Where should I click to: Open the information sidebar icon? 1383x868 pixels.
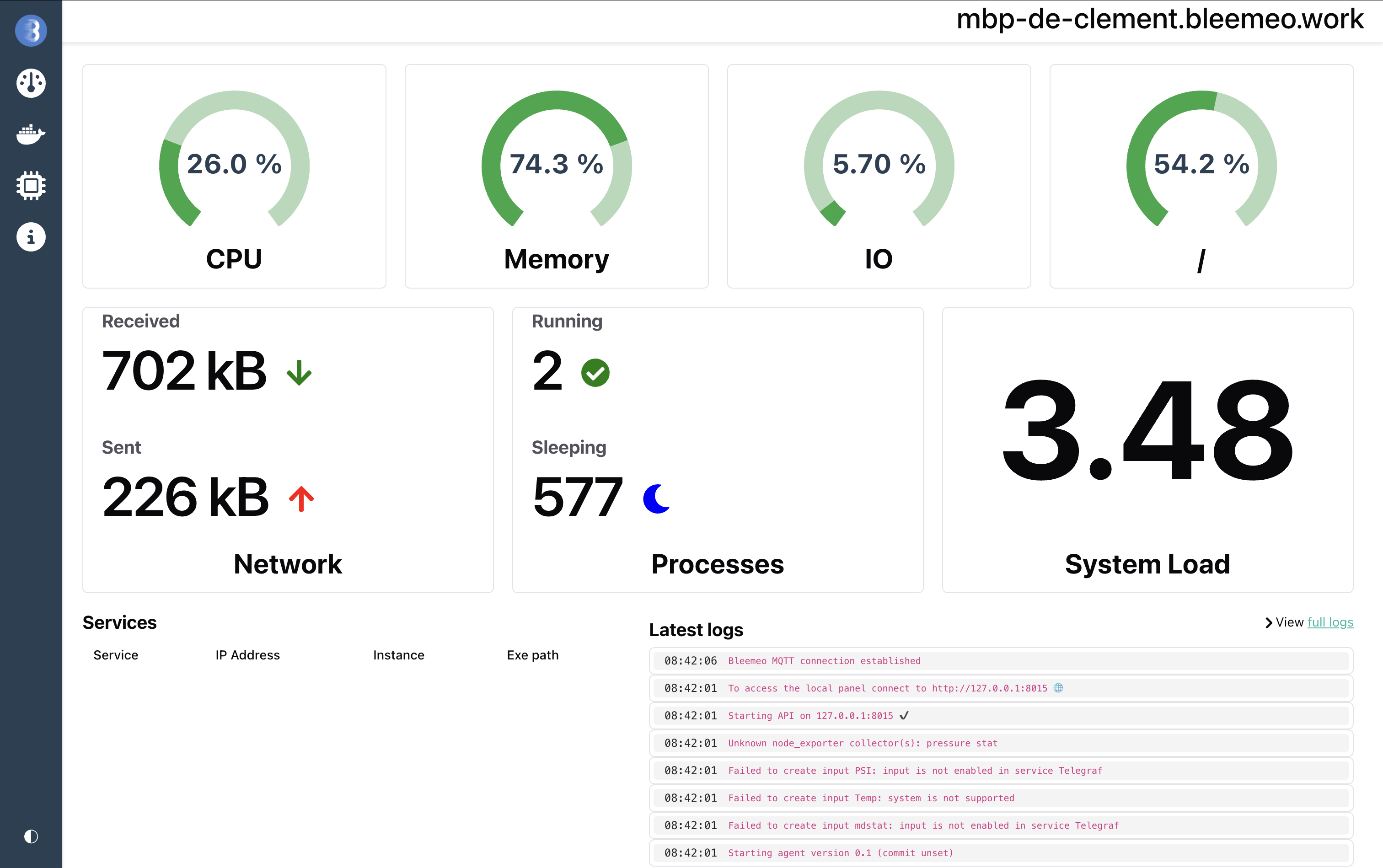tap(31, 236)
